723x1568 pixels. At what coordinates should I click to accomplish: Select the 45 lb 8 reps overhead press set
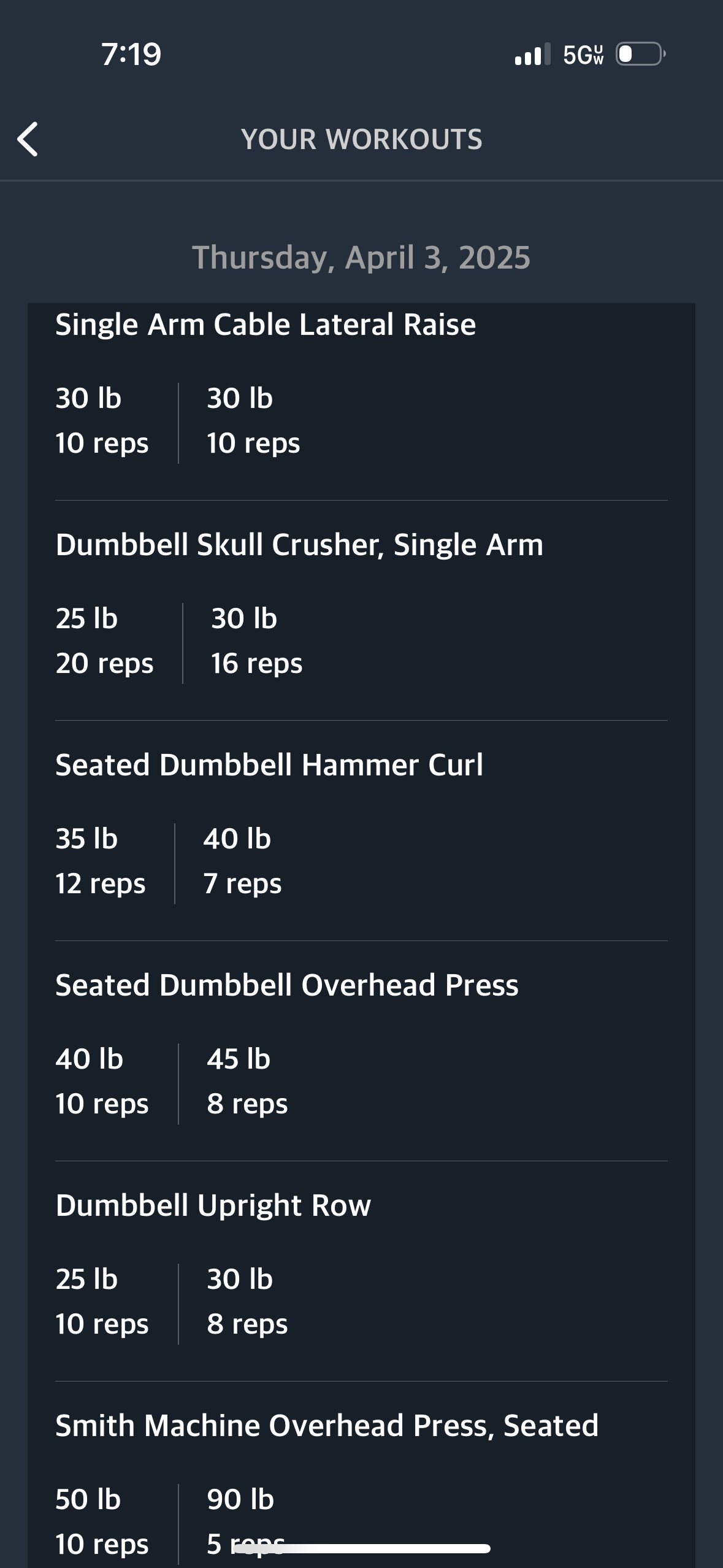247,1082
